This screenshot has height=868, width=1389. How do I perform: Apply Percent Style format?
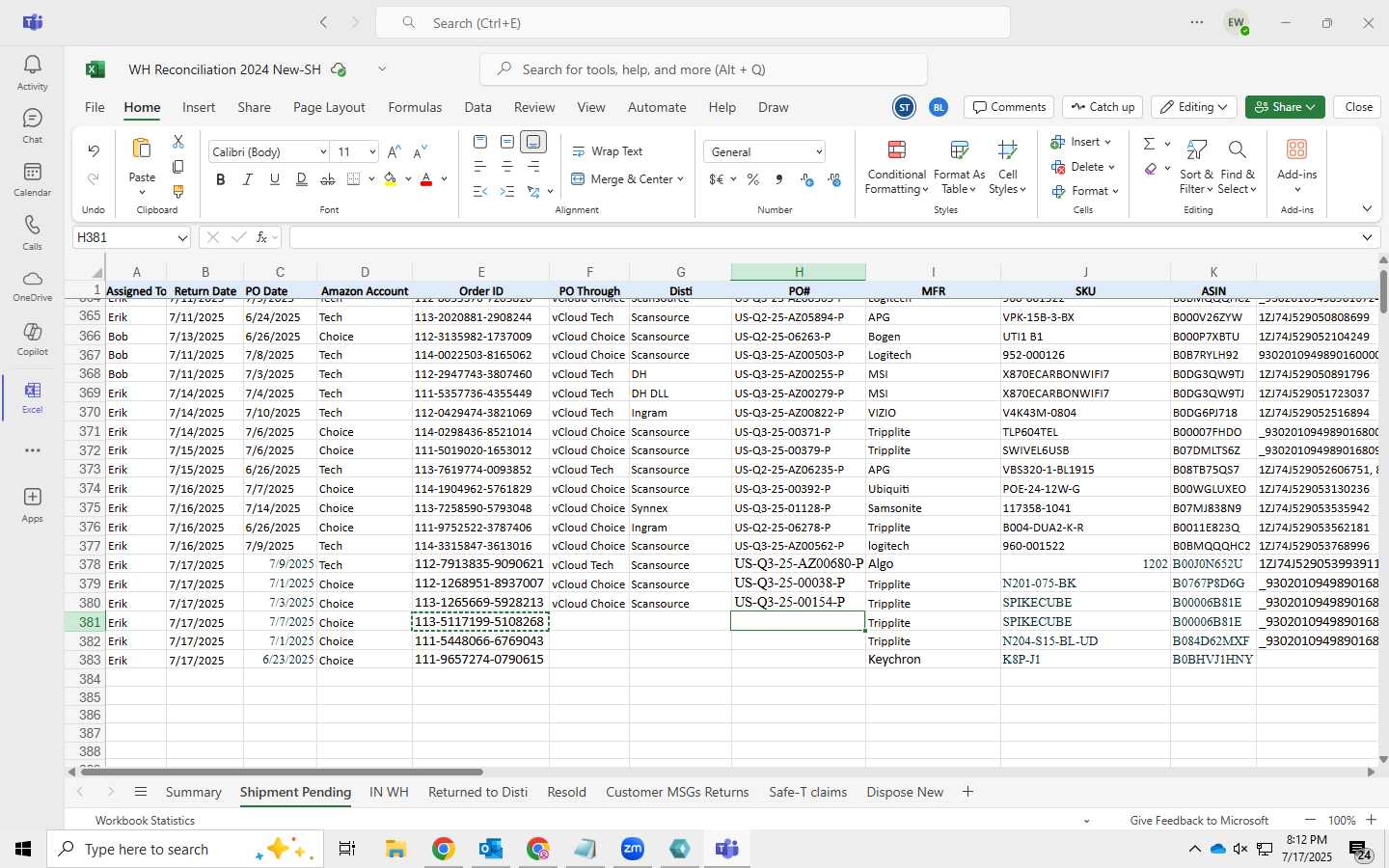752,179
